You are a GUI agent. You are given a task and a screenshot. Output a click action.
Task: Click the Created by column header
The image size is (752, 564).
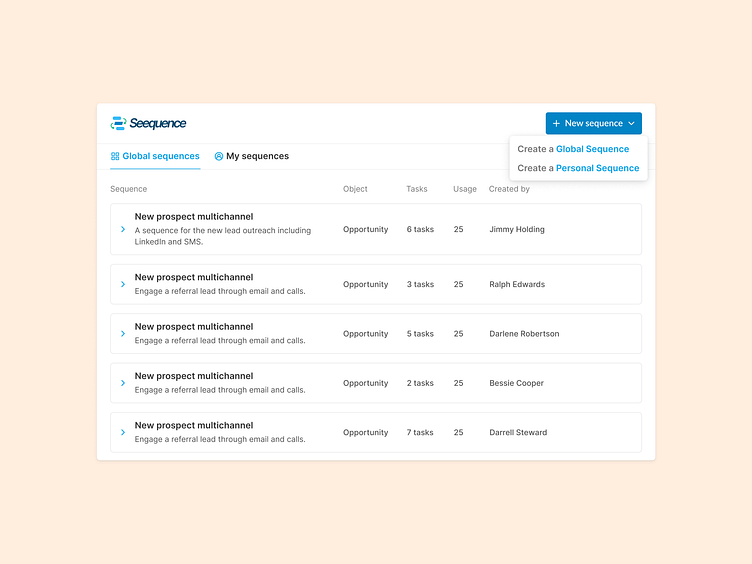[509, 189]
